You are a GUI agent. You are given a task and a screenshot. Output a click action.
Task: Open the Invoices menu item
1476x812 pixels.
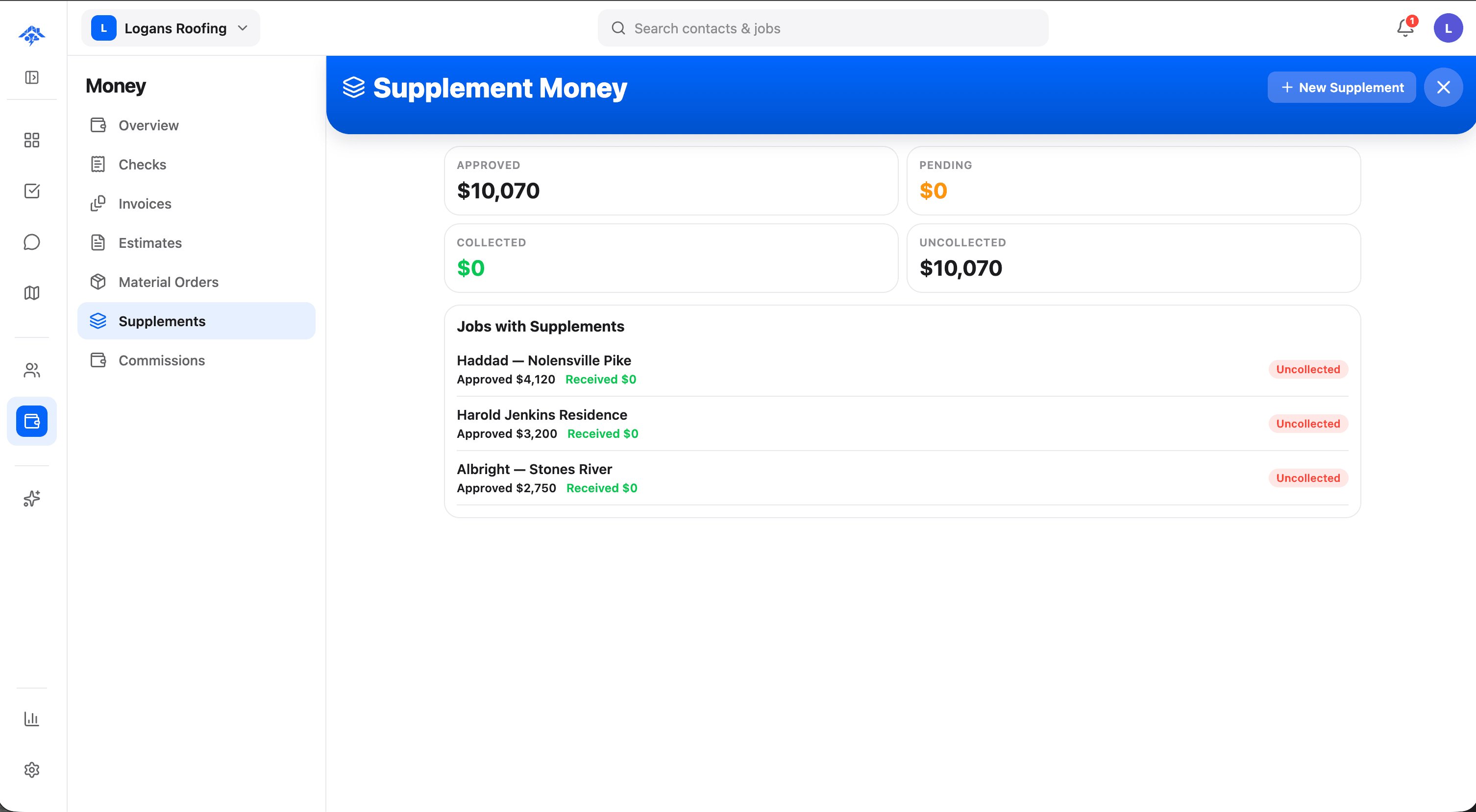[196, 203]
